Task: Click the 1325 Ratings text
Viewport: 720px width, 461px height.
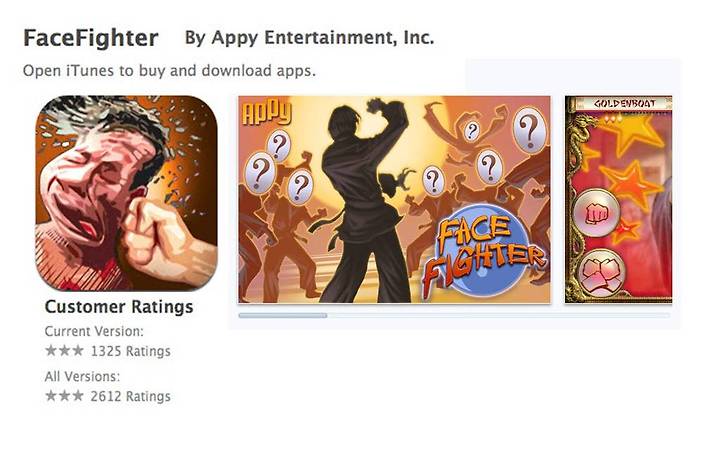Action: point(130,351)
